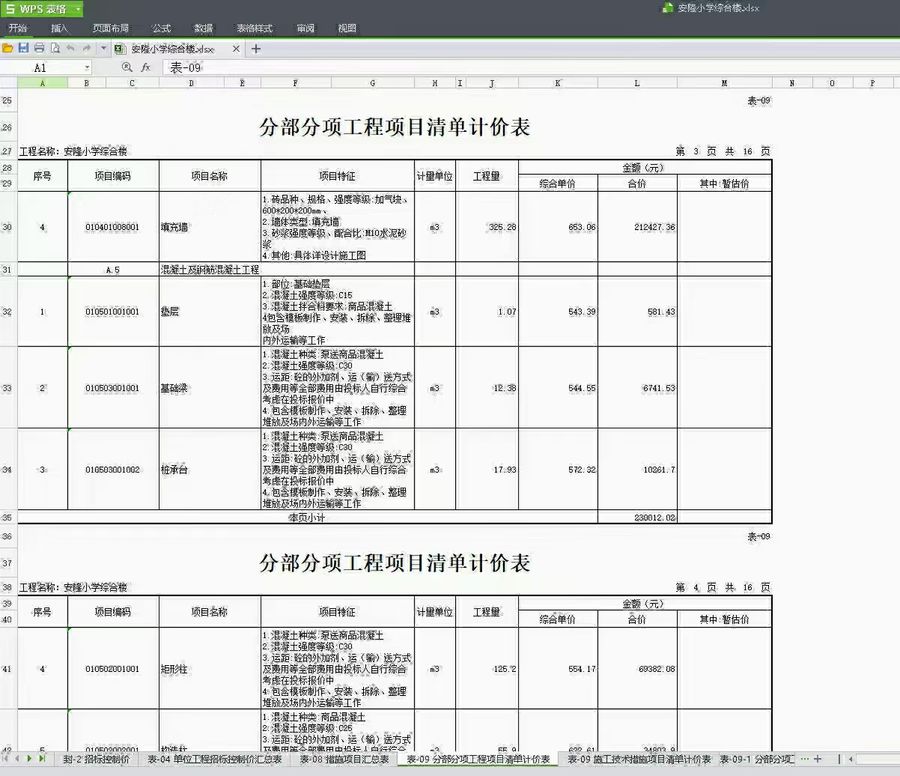This screenshot has width=900, height=776.
Task: Open the 数据 ribbon tab
Action: [203, 28]
